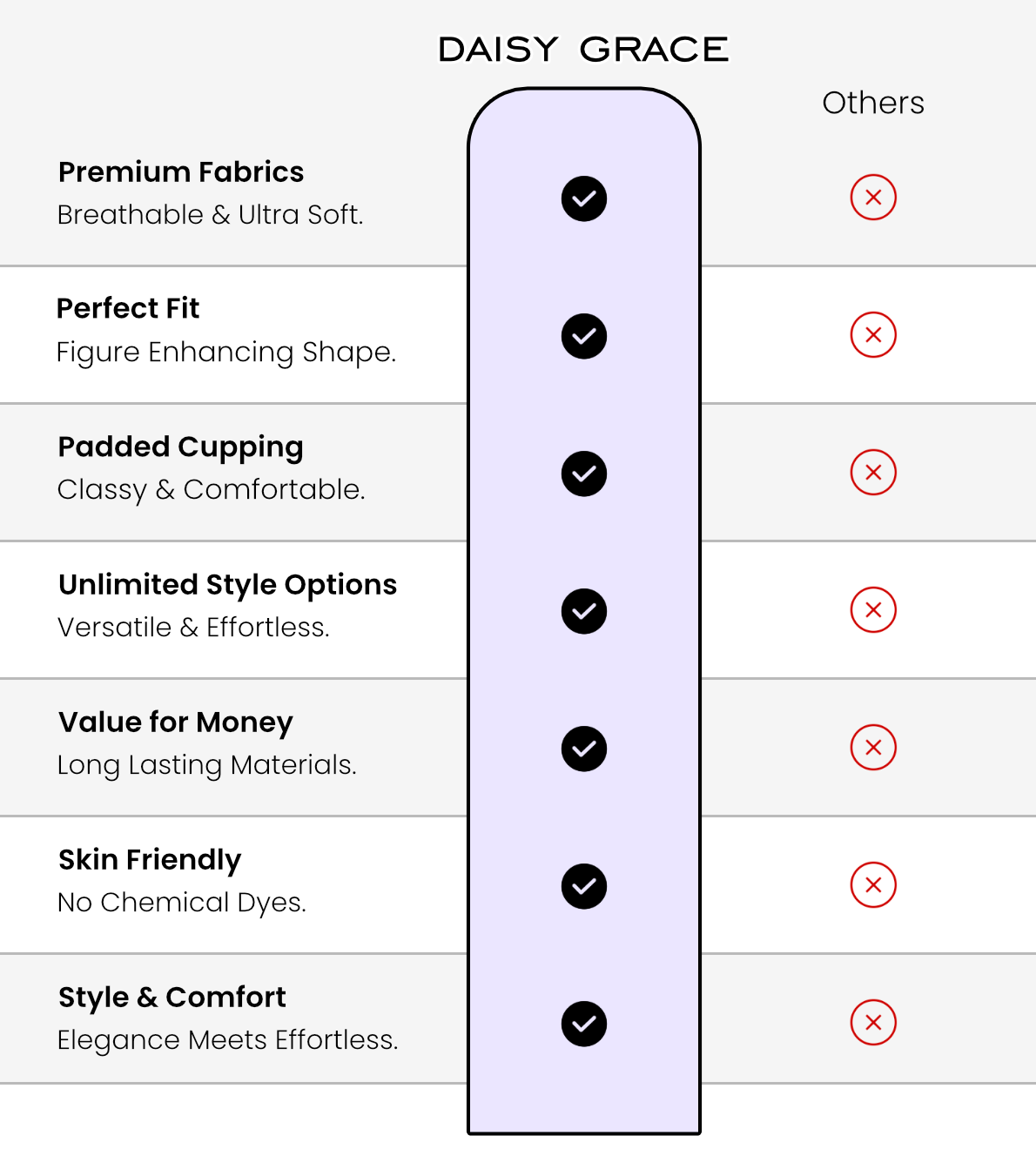This screenshot has height=1149, width=1036.
Task: Select the checkmark in Perfect Fit row
Action: coord(584,336)
